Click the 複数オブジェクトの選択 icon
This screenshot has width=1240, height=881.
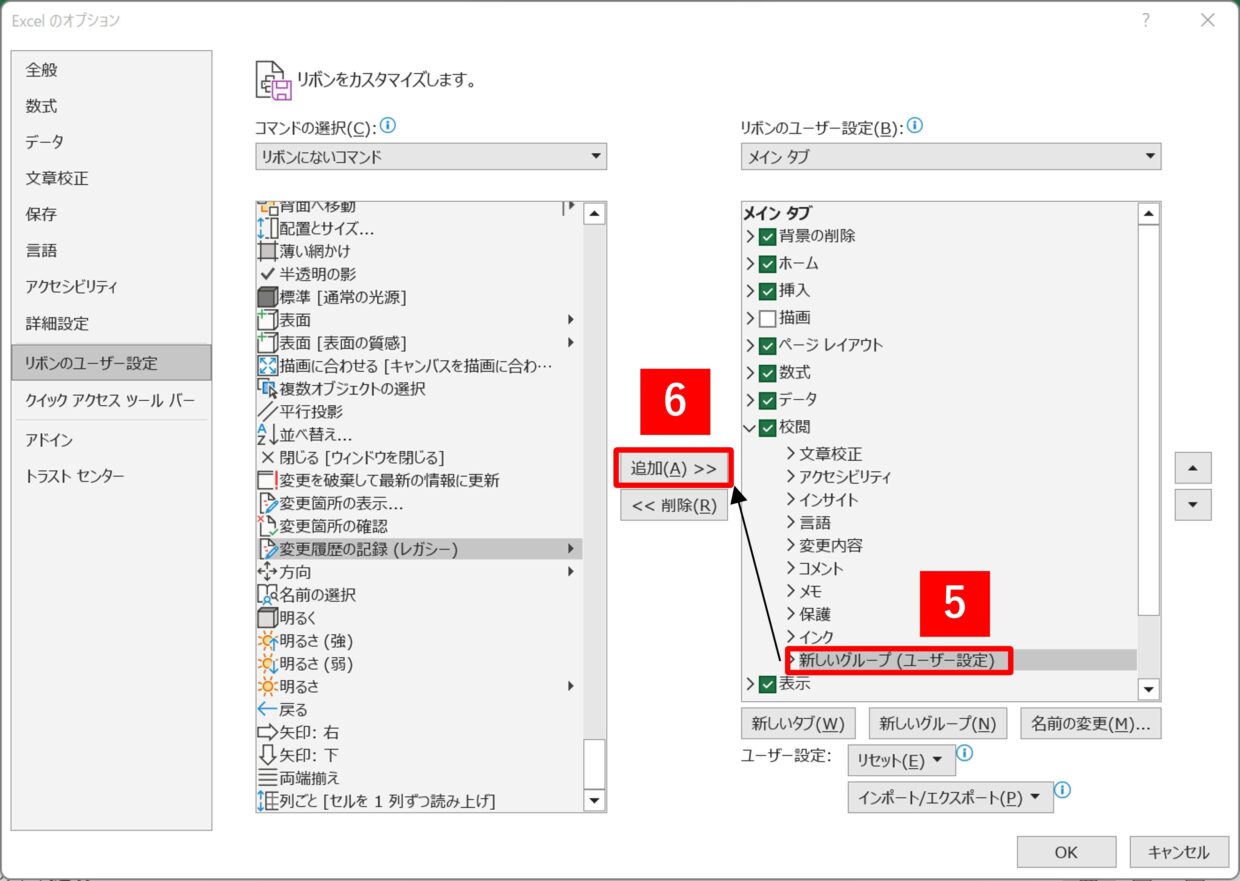pyautogui.click(x=267, y=389)
